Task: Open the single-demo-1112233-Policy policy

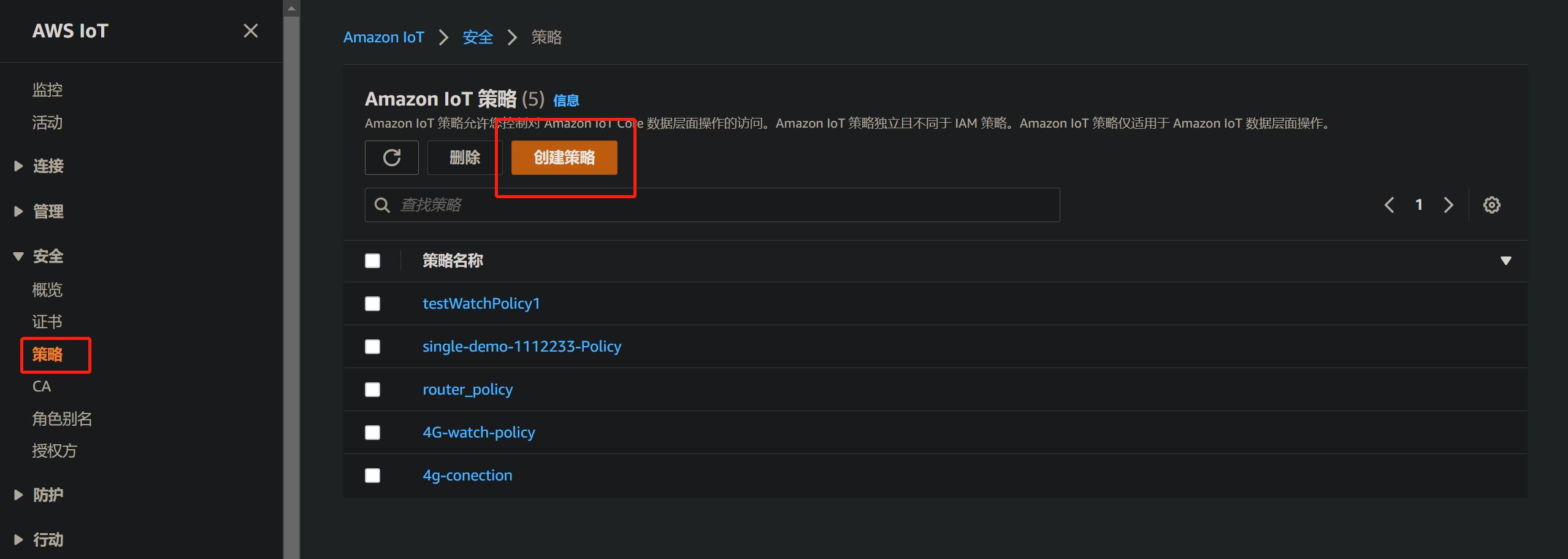Action: [522, 346]
